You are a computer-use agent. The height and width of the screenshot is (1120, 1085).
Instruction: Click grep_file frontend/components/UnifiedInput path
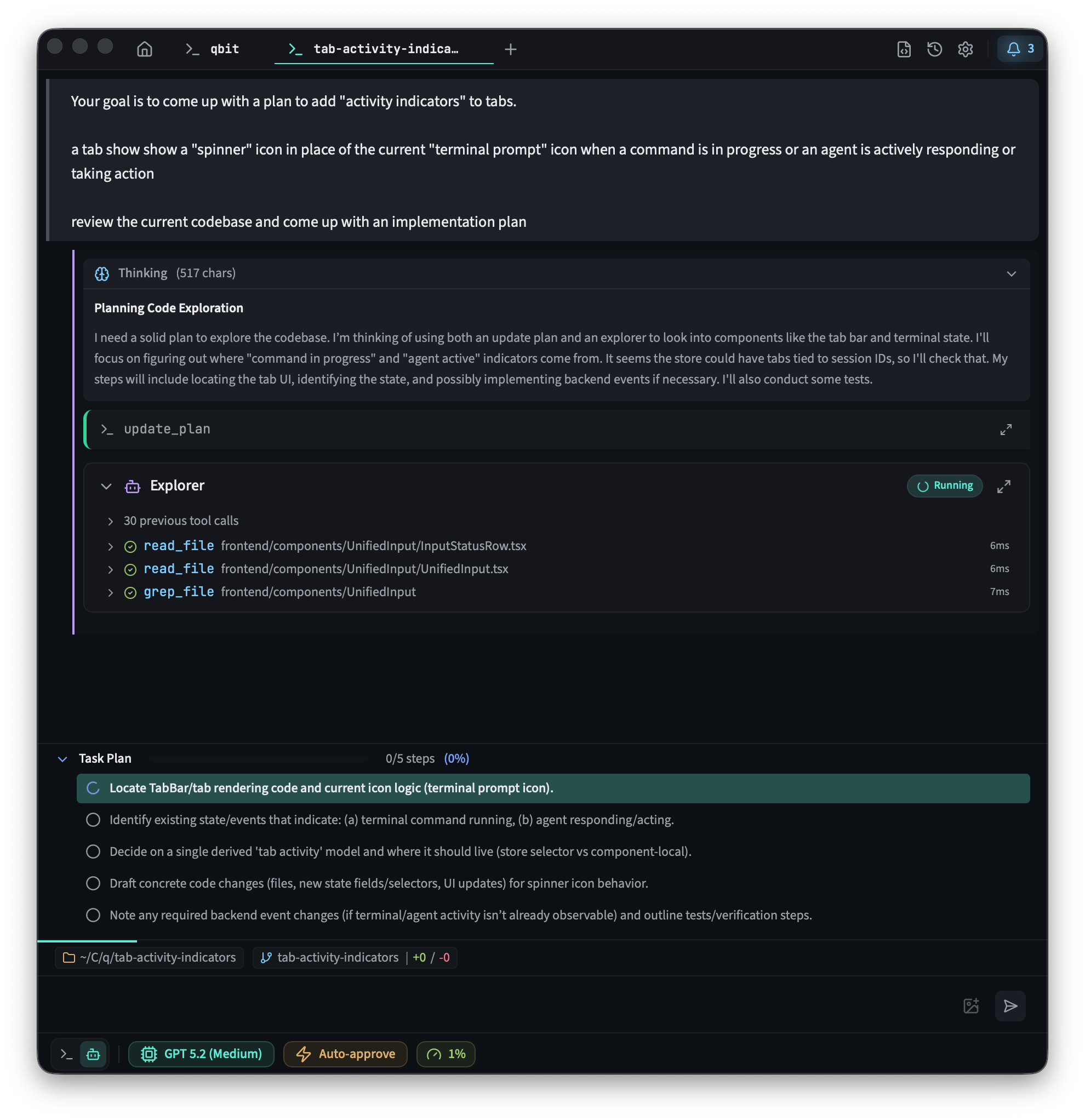click(x=318, y=592)
